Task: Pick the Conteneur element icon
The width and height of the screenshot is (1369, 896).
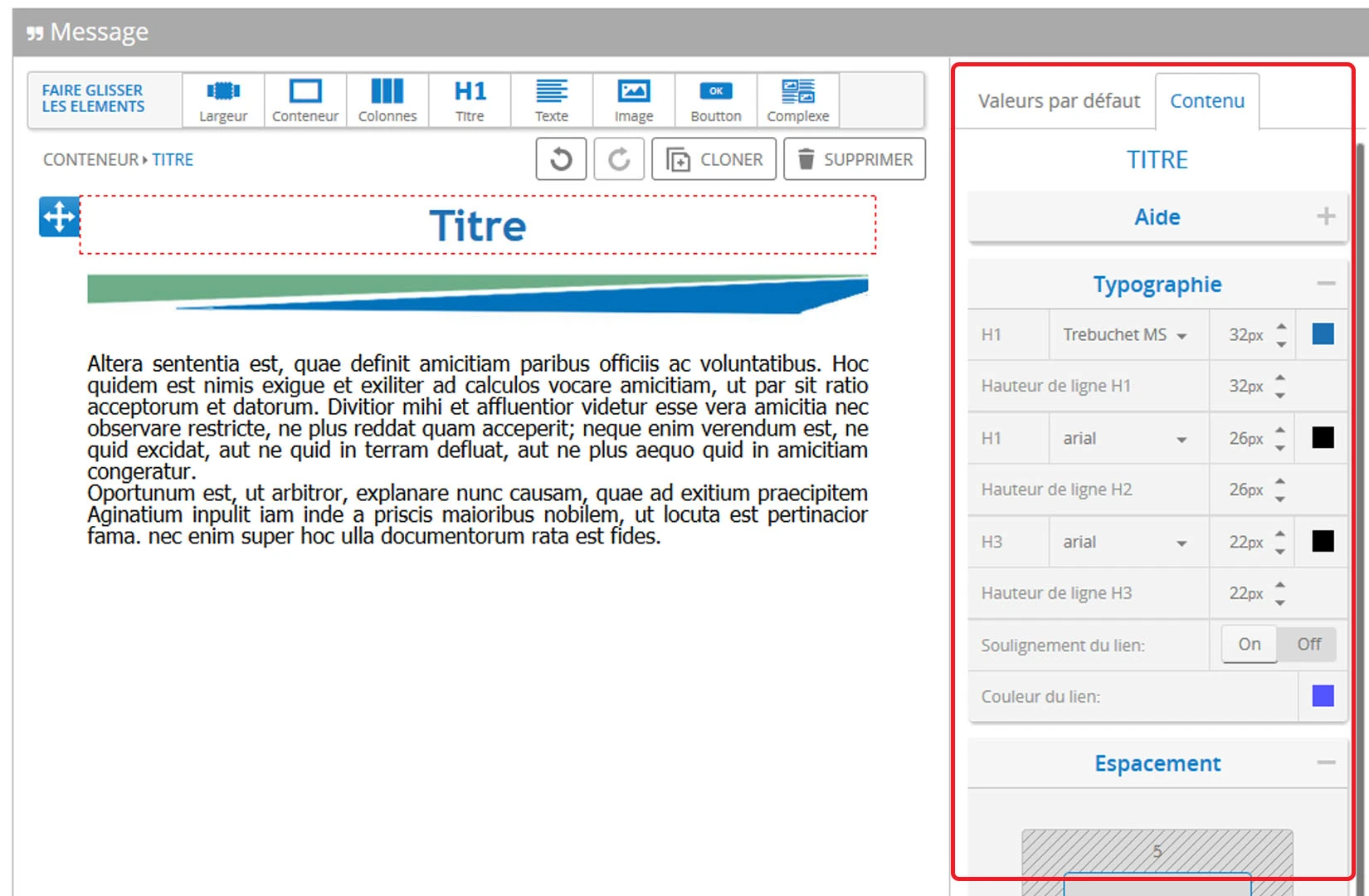Action: point(305,100)
